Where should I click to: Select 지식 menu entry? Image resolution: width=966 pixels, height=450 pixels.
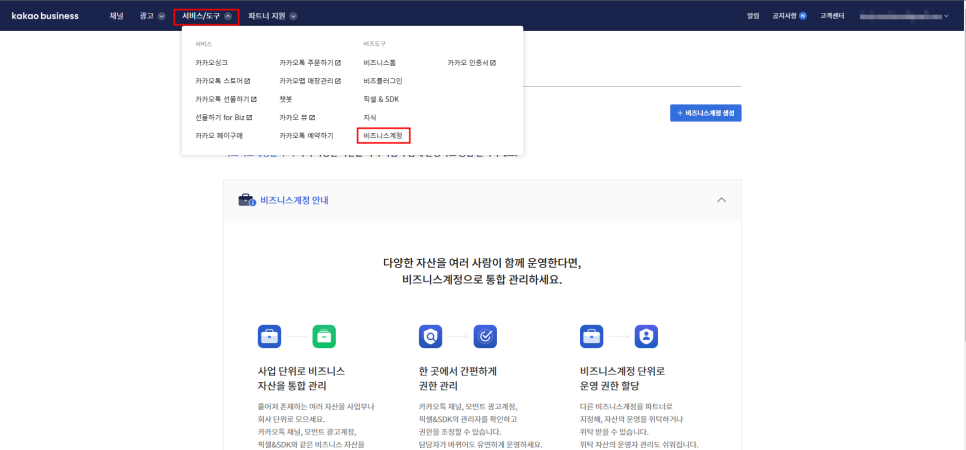tap(370, 117)
